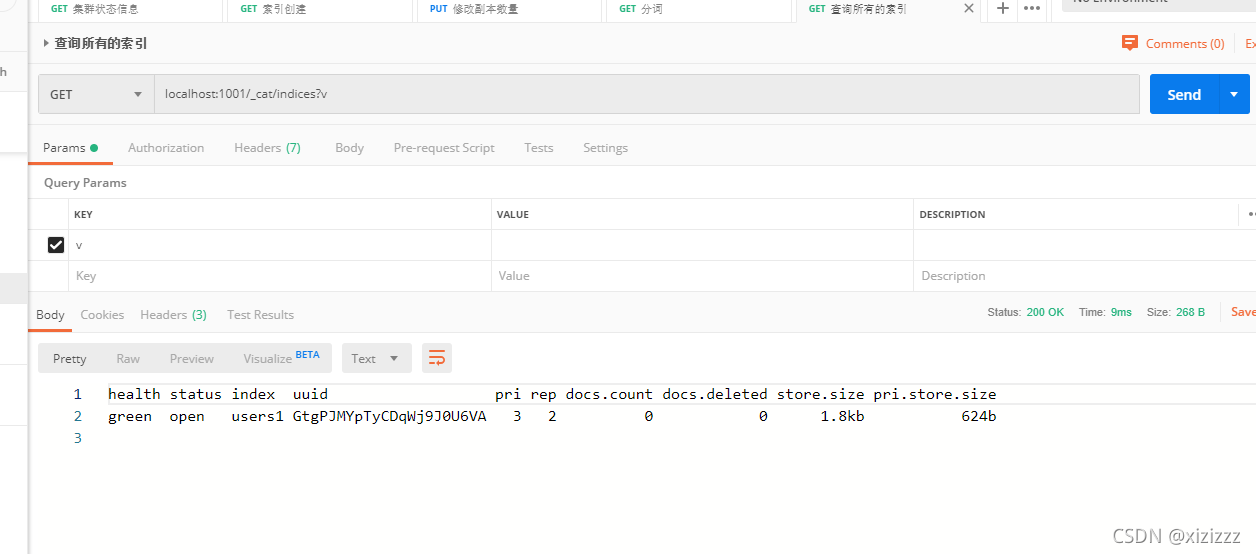Switch to the 索引创建 request tab
Viewport: 1256px width, 554px height.
[319, 9]
